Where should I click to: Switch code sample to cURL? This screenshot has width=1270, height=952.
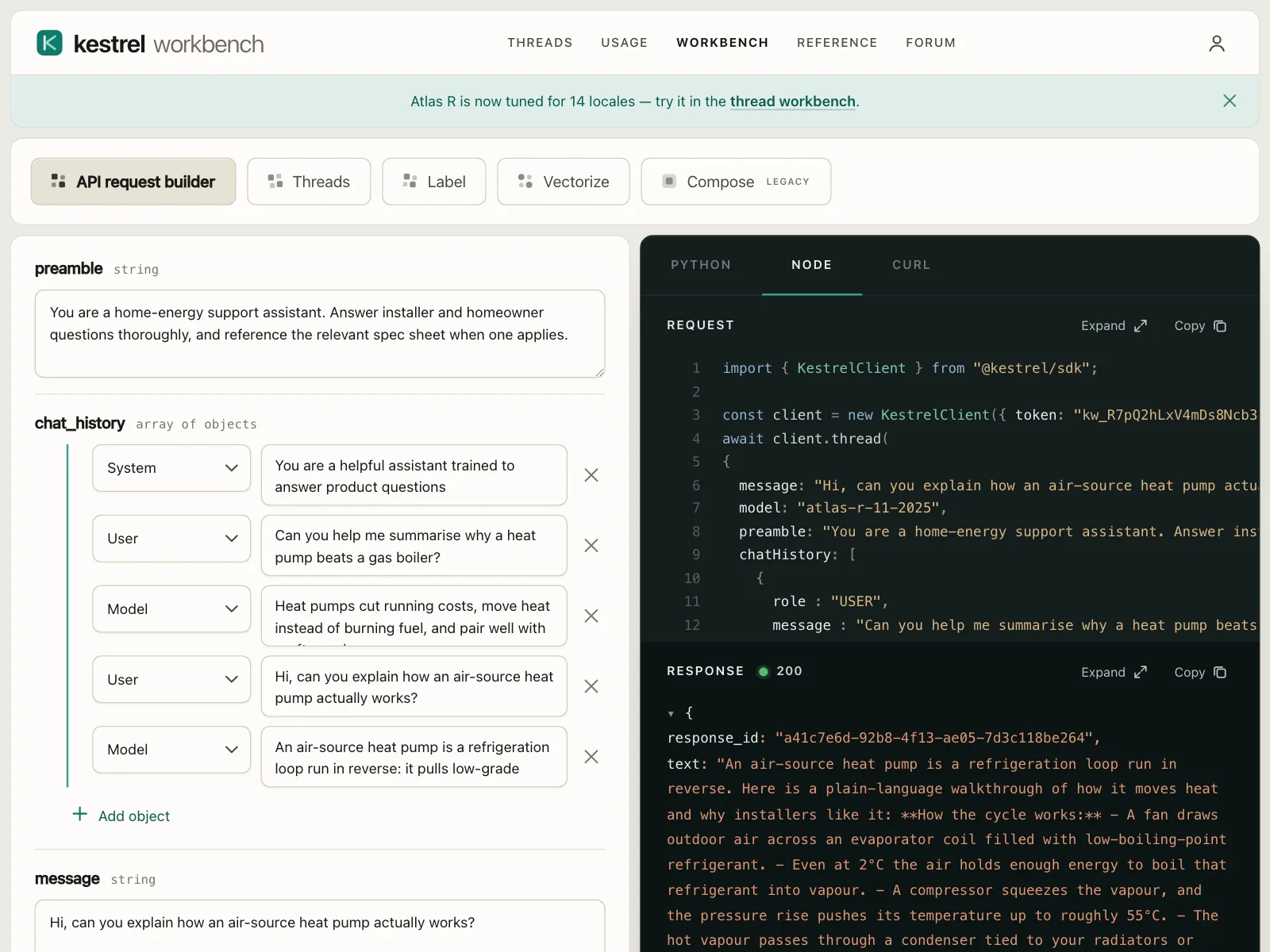pyautogui.click(x=911, y=265)
